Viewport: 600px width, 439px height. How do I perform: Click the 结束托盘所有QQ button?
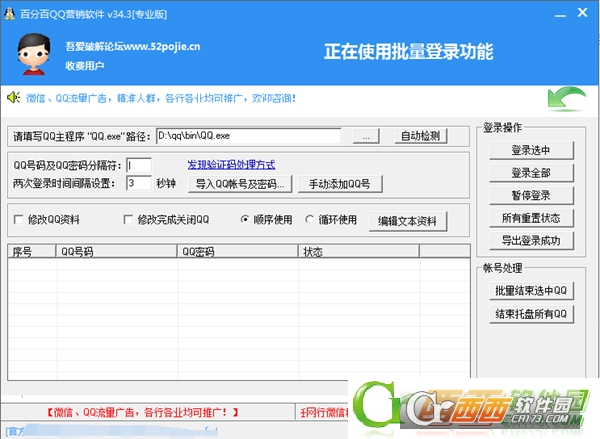click(x=531, y=314)
